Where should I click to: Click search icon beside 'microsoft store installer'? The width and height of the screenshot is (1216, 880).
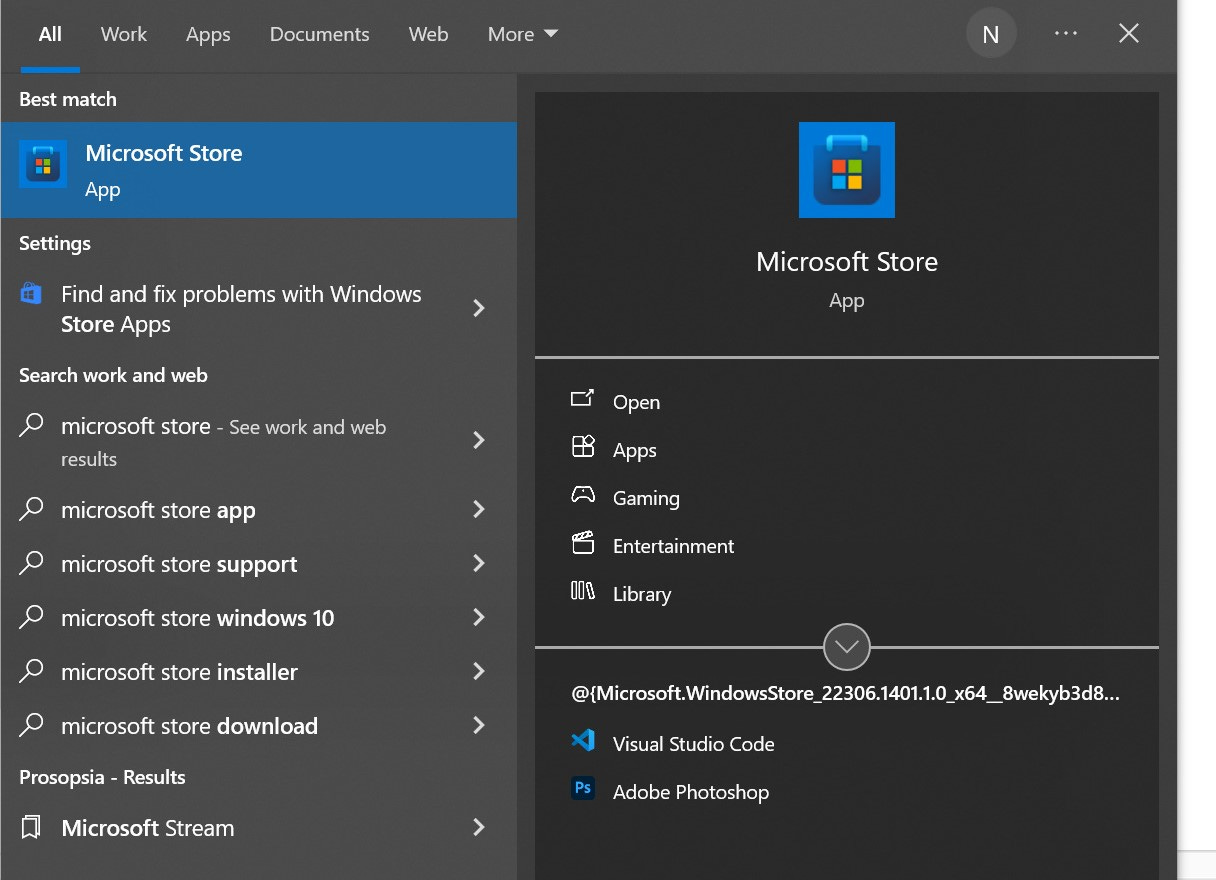click(x=32, y=670)
